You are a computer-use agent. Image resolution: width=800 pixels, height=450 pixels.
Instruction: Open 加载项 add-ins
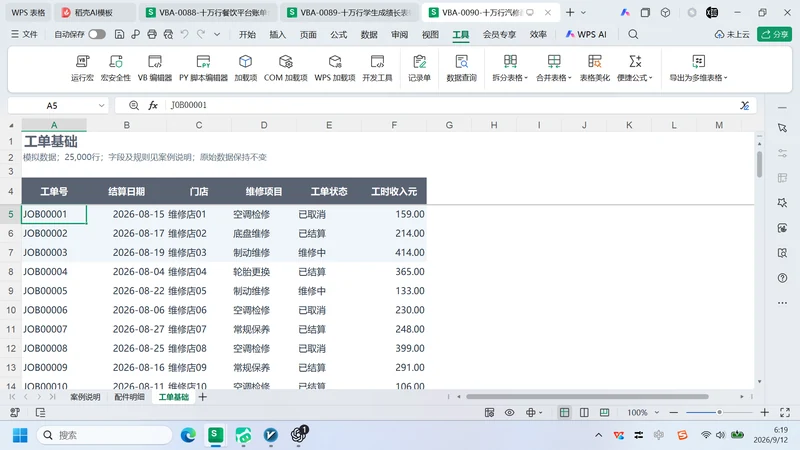coord(245,68)
